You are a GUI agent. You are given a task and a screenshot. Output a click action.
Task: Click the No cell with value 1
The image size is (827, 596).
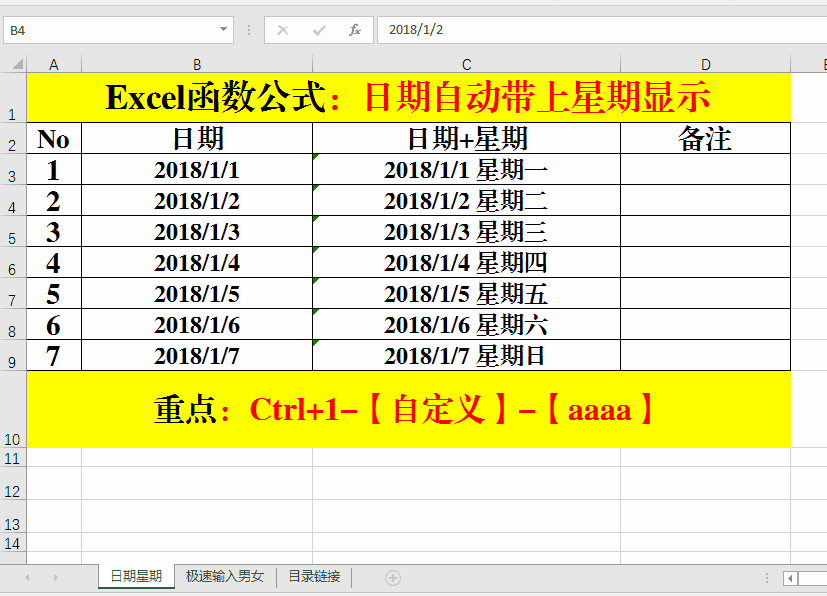tap(54, 170)
